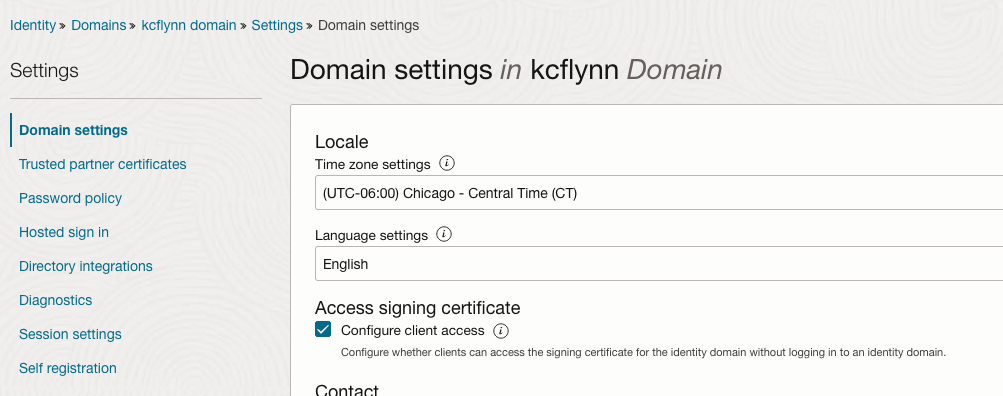Viewport: 1003px width, 396px height.
Task: Open Directory integrations settings
Action: tap(86, 266)
